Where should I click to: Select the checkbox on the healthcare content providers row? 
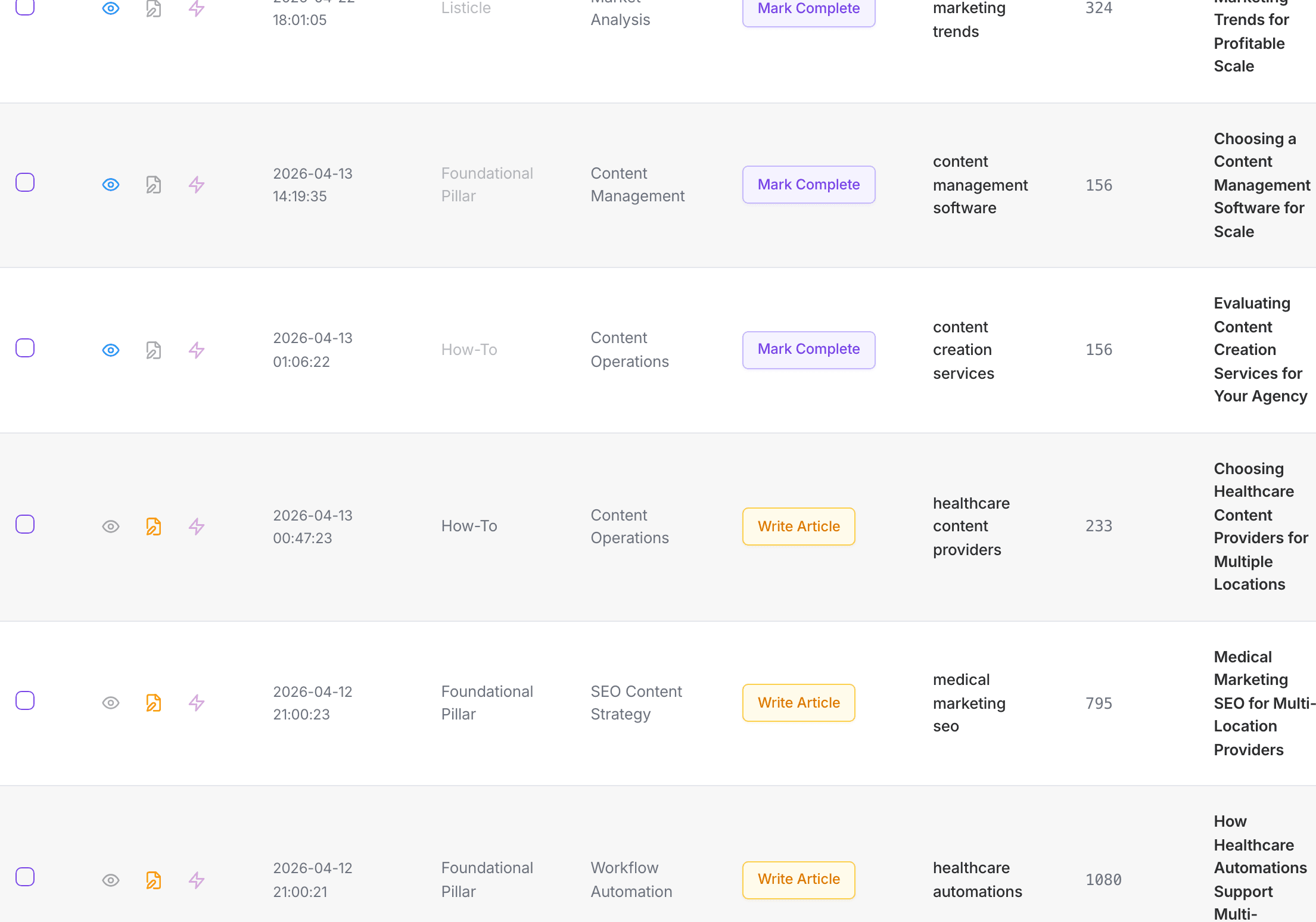click(x=25, y=524)
